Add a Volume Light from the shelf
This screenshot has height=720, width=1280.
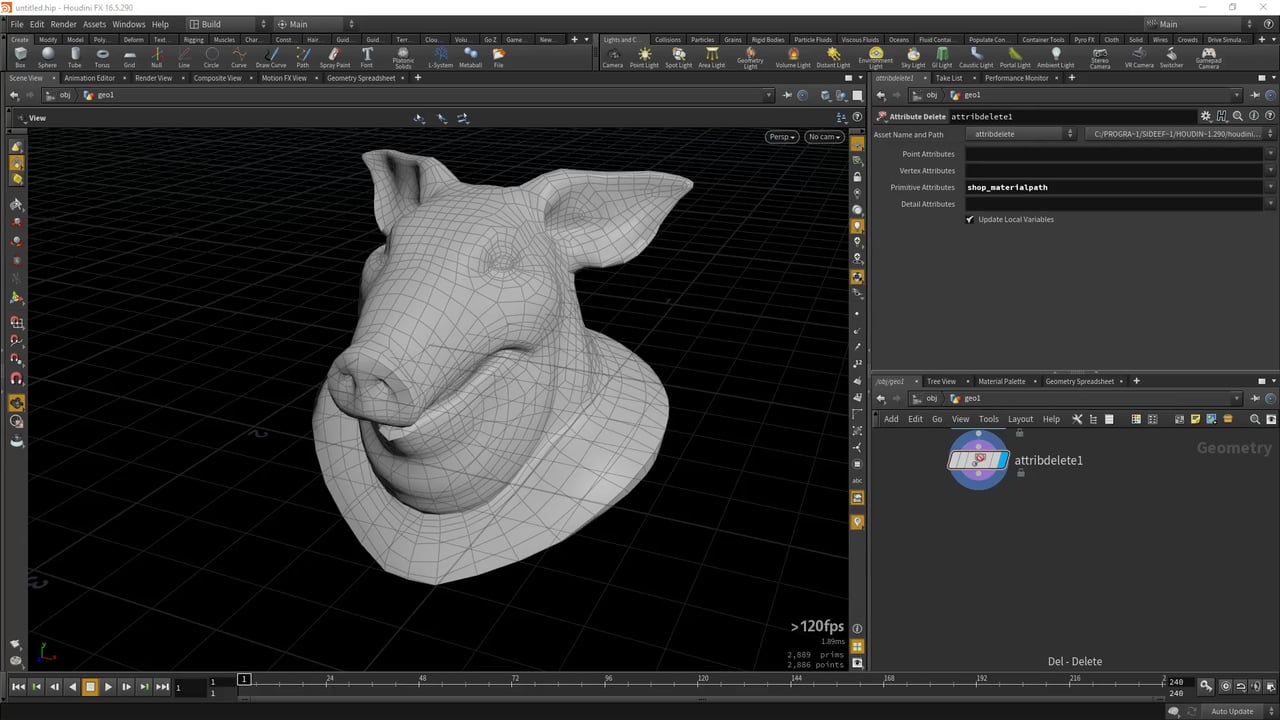(x=793, y=58)
